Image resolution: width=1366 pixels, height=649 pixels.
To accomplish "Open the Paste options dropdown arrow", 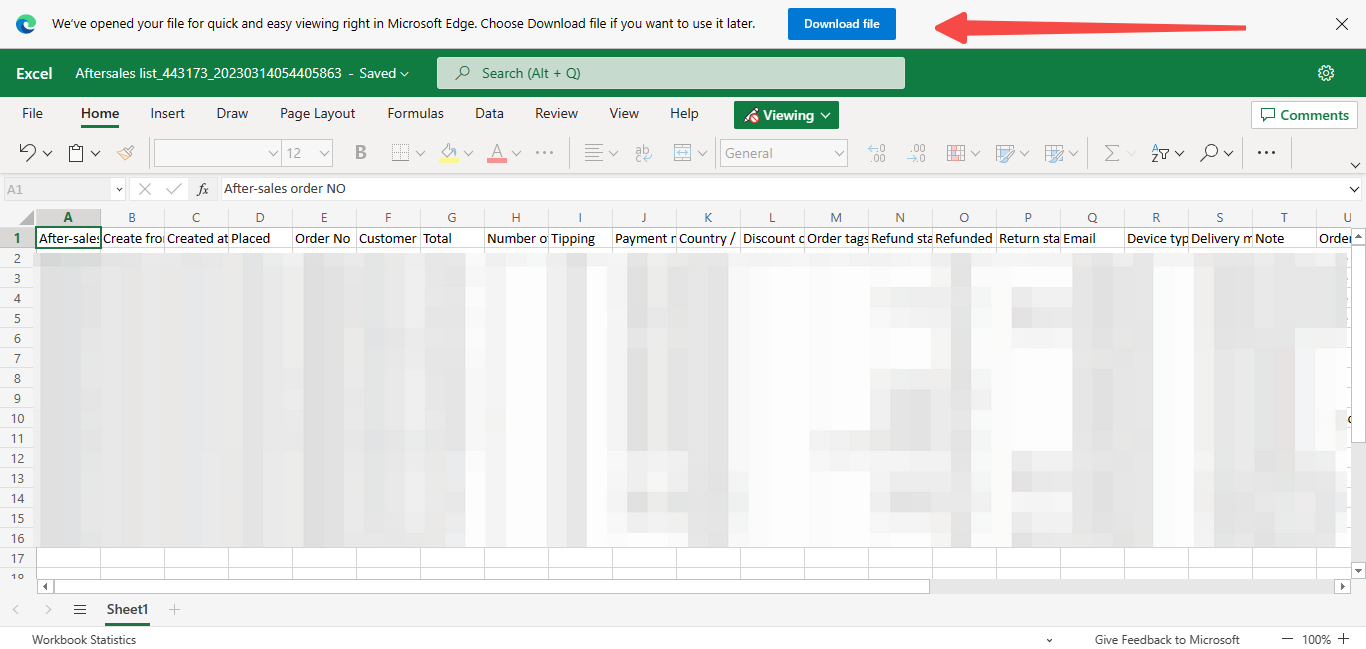I will coord(96,153).
